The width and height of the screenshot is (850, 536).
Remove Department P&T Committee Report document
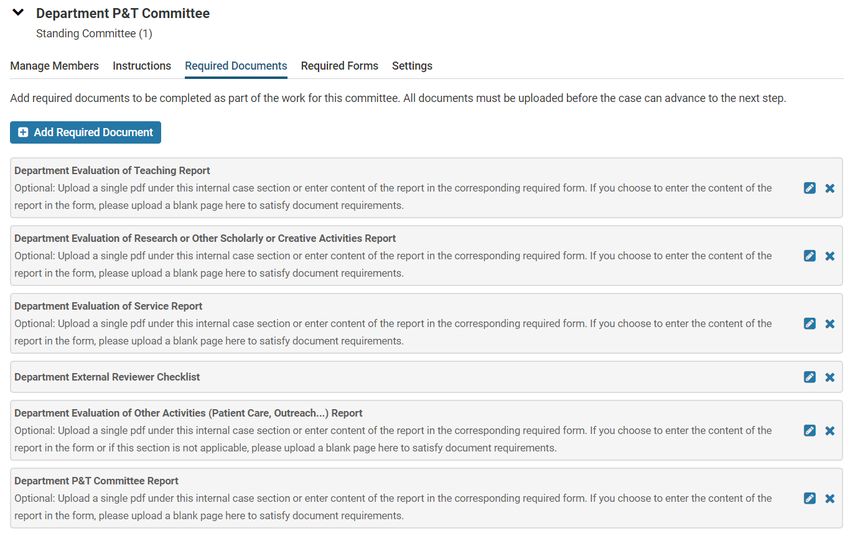point(829,498)
